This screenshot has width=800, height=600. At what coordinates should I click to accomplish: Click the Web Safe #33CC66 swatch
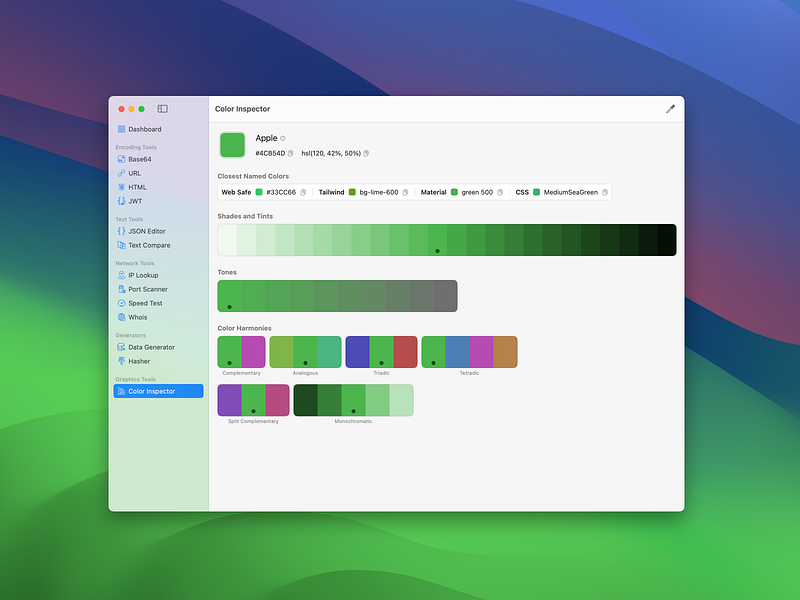259,192
